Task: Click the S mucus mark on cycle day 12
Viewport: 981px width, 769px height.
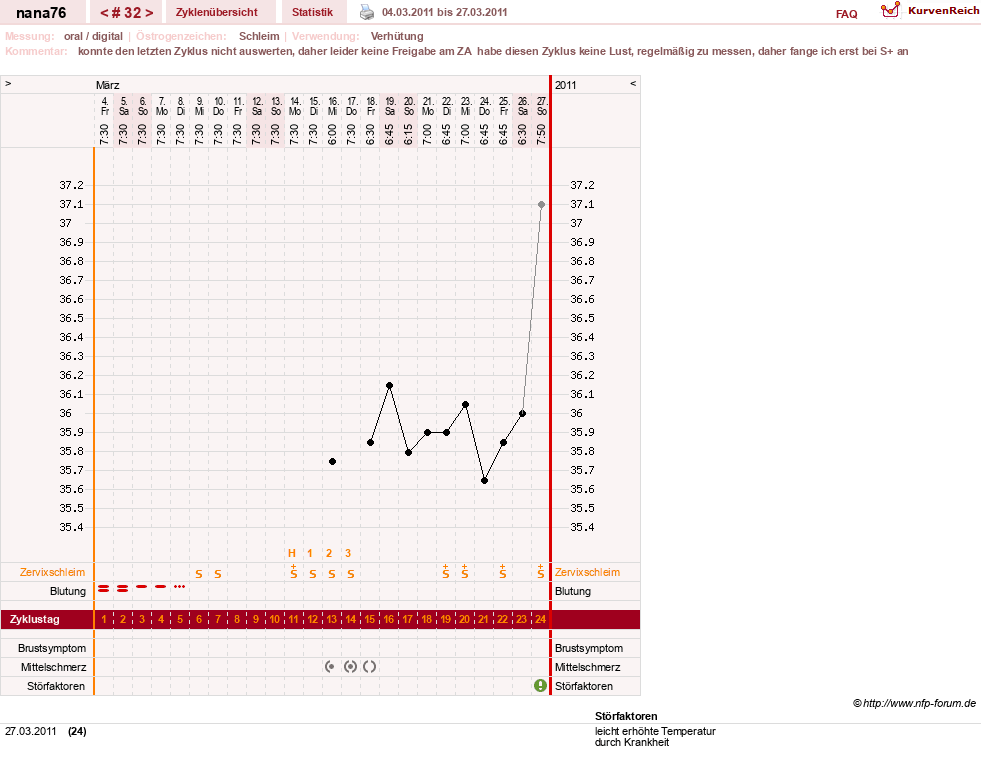Action: coord(313,574)
